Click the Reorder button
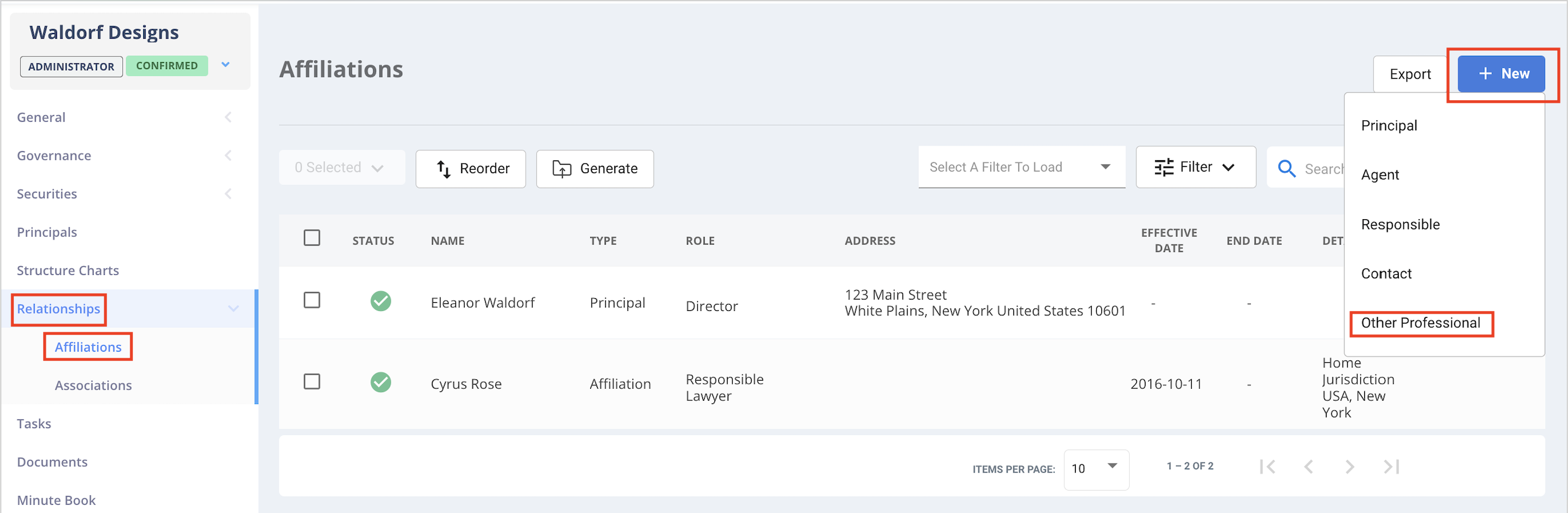Viewport: 1568px width, 513px height. [471, 168]
